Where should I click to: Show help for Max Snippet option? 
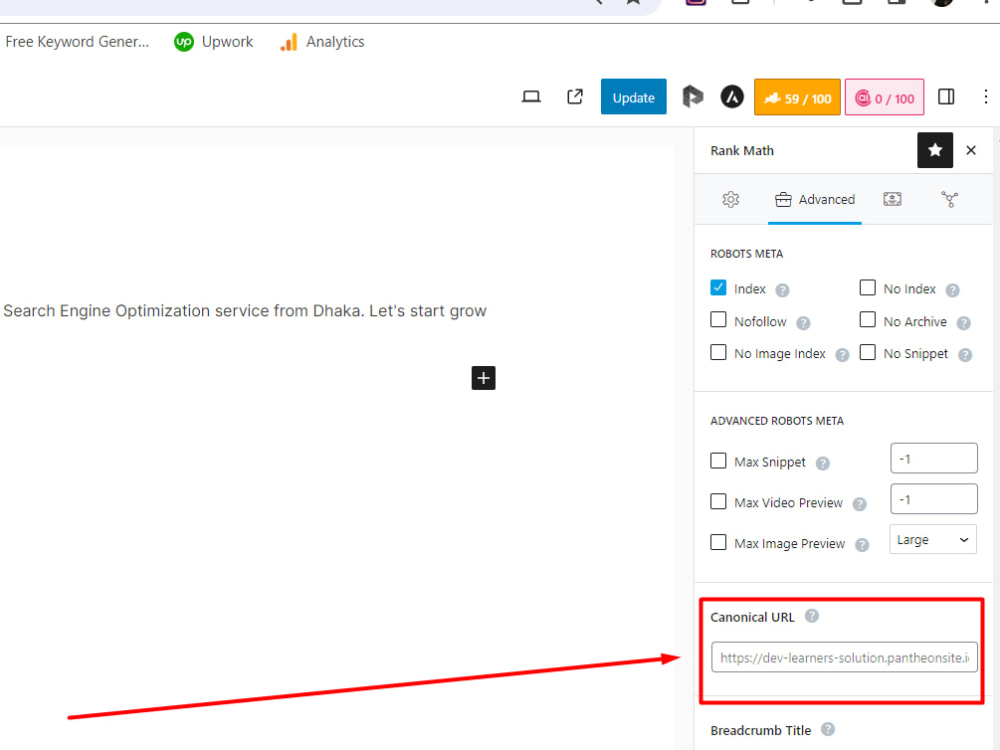(823, 464)
